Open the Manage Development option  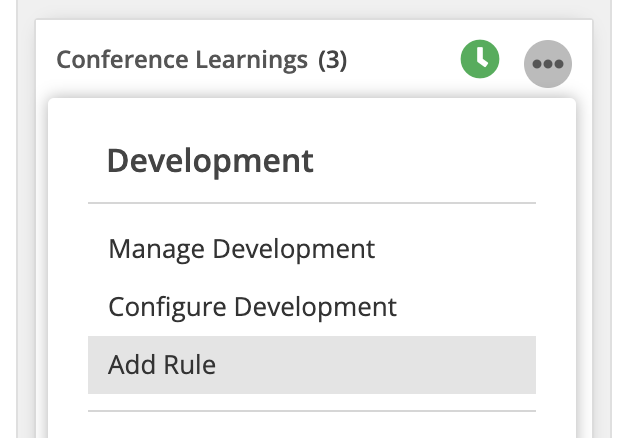[x=242, y=249]
